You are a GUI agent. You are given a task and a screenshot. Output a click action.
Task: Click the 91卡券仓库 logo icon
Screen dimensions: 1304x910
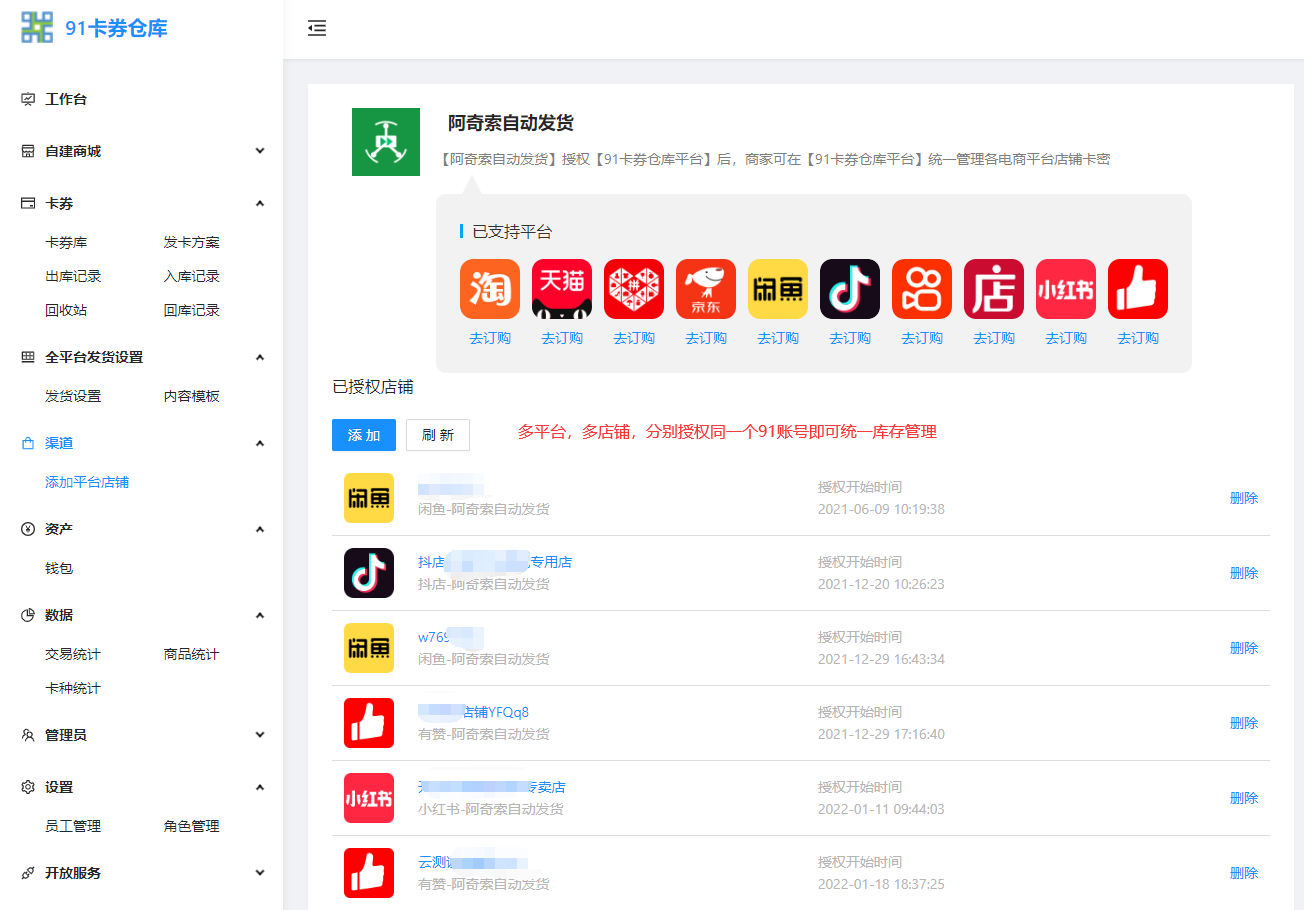pos(38,27)
